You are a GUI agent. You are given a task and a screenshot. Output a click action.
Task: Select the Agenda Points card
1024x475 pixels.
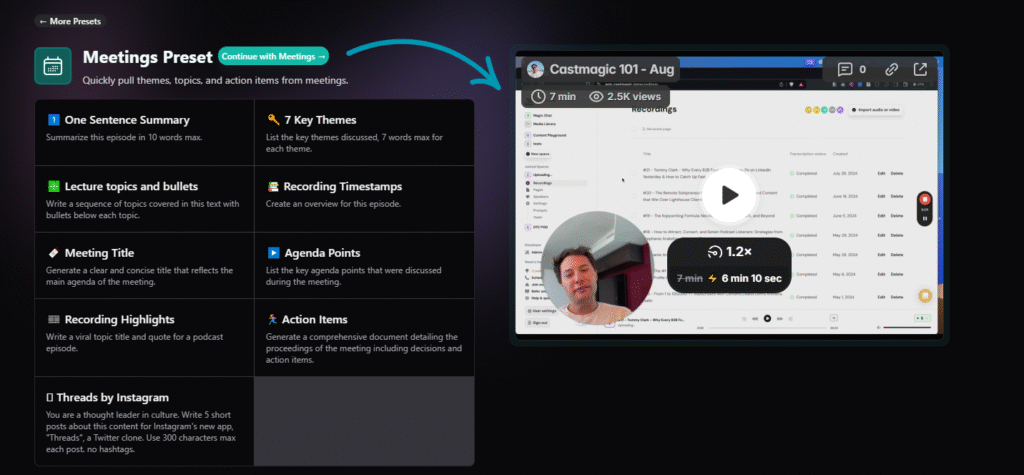tap(364, 265)
